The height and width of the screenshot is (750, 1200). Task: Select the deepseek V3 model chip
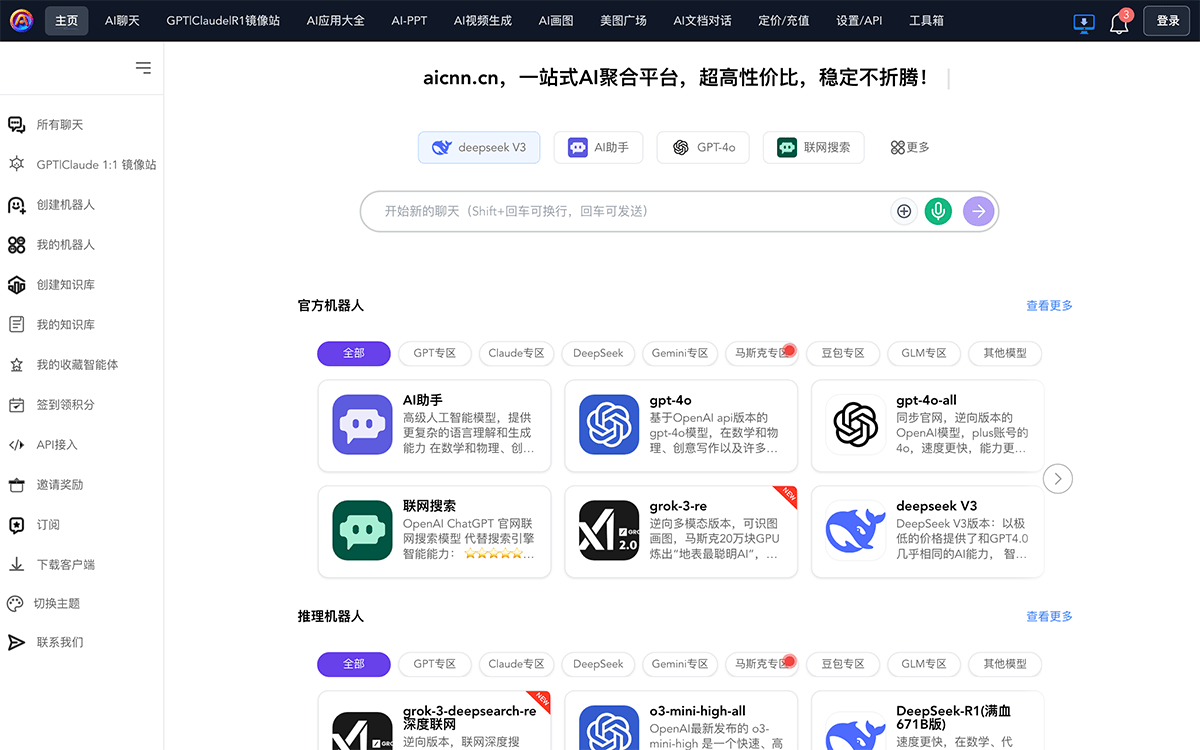tap(479, 148)
